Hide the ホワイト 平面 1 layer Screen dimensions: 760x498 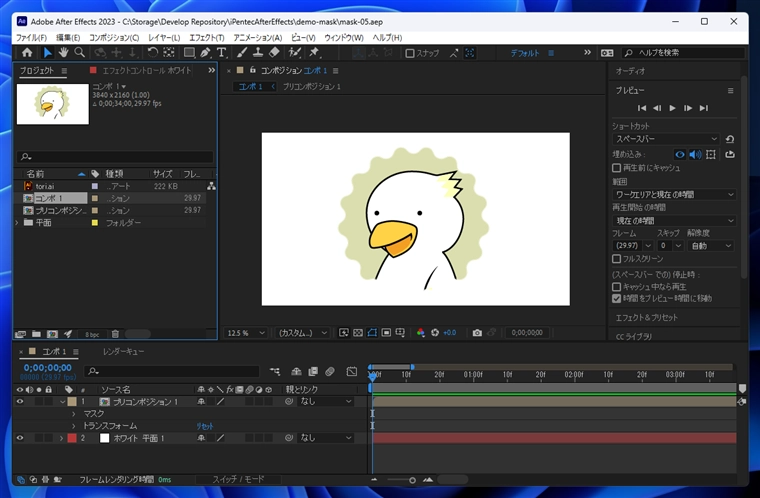(x=20, y=438)
